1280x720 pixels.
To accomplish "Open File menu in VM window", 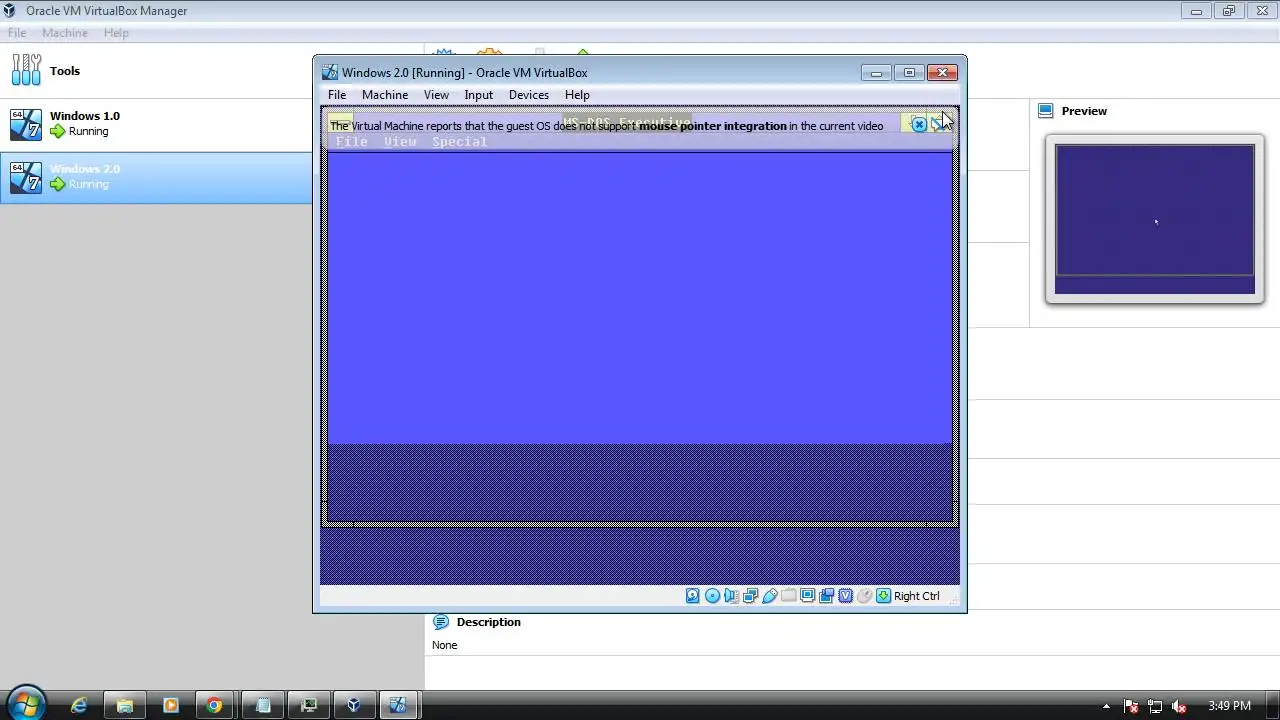I will [x=337, y=95].
